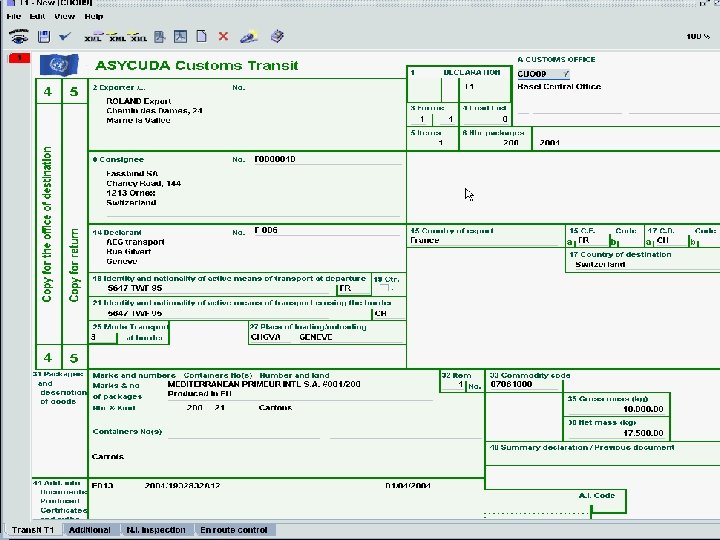Click the red X delete icon
Screen dimensions: 720x540
pyautogui.click(x=223, y=36)
